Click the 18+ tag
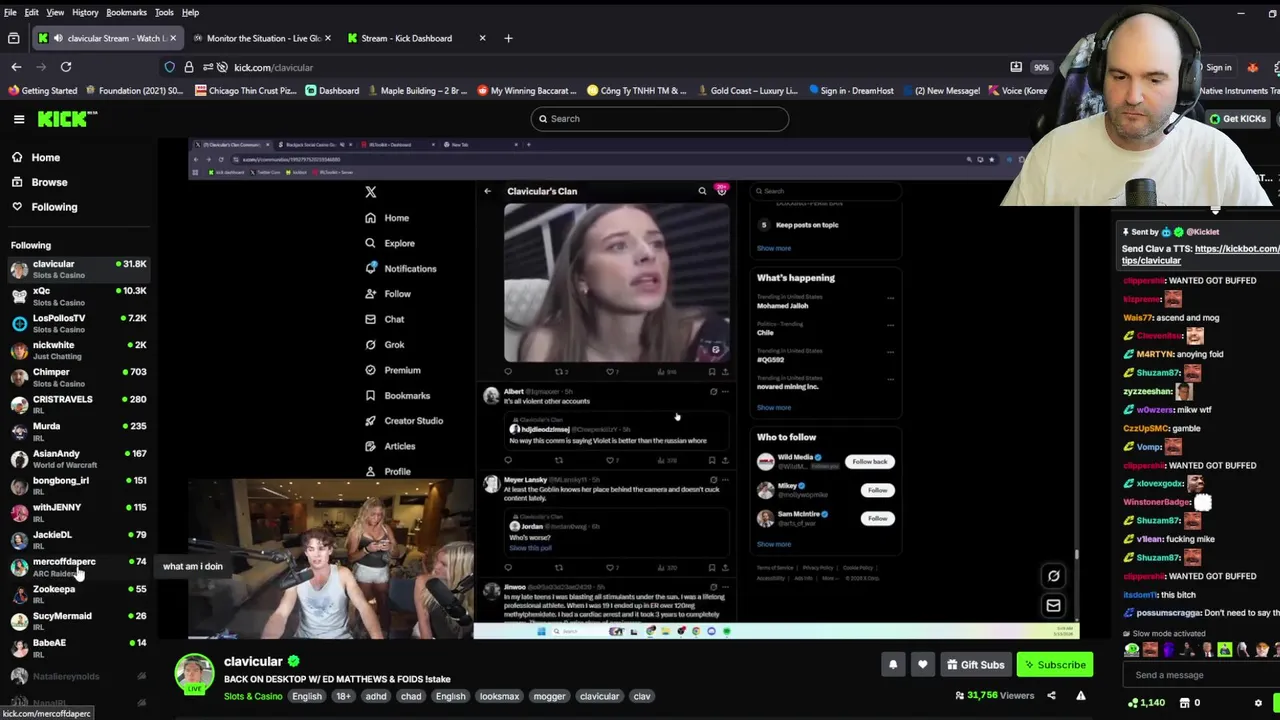The height and width of the screenshot is (720, 1280). 343,696
